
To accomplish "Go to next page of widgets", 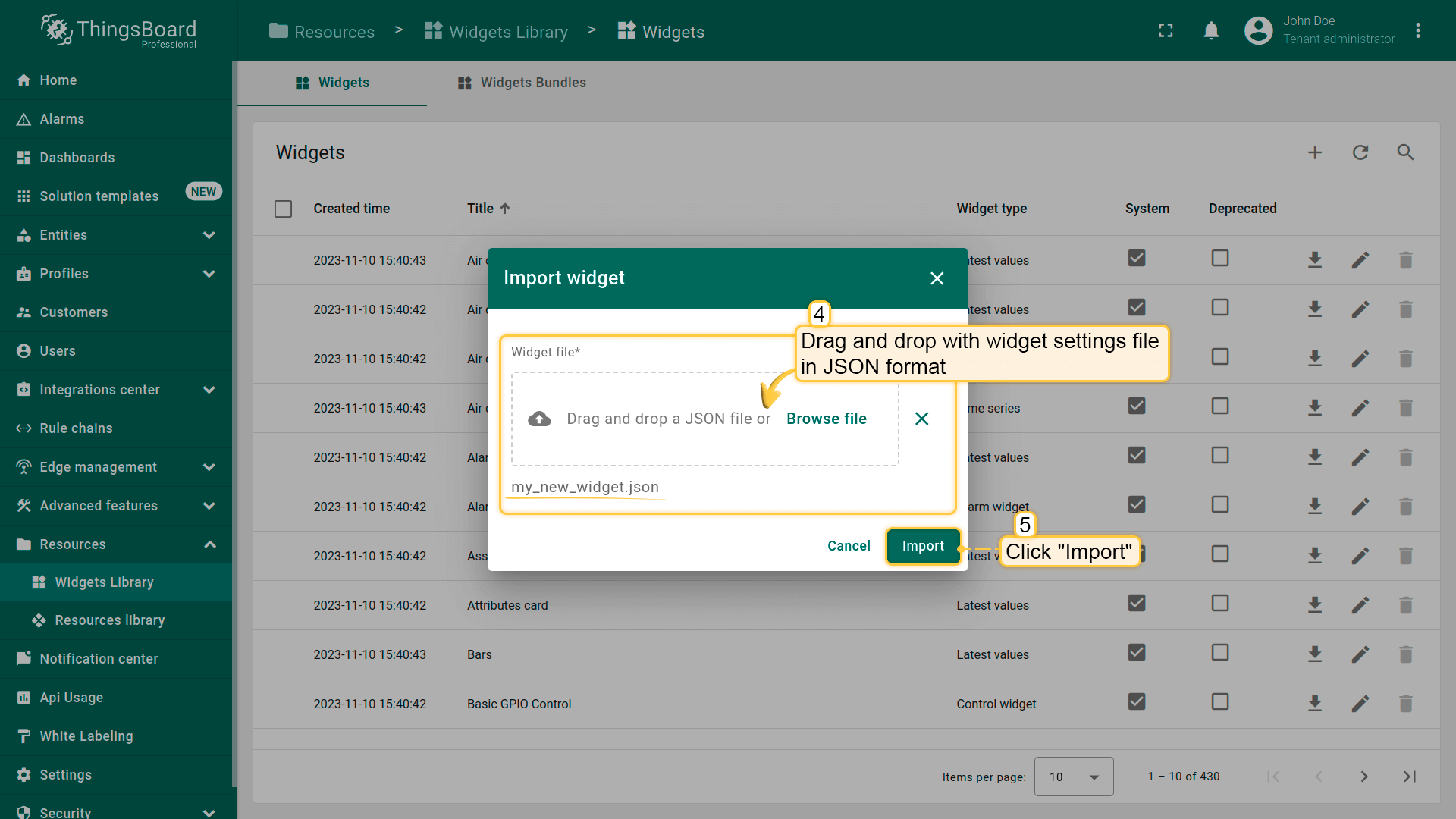I will point(1364,777).
